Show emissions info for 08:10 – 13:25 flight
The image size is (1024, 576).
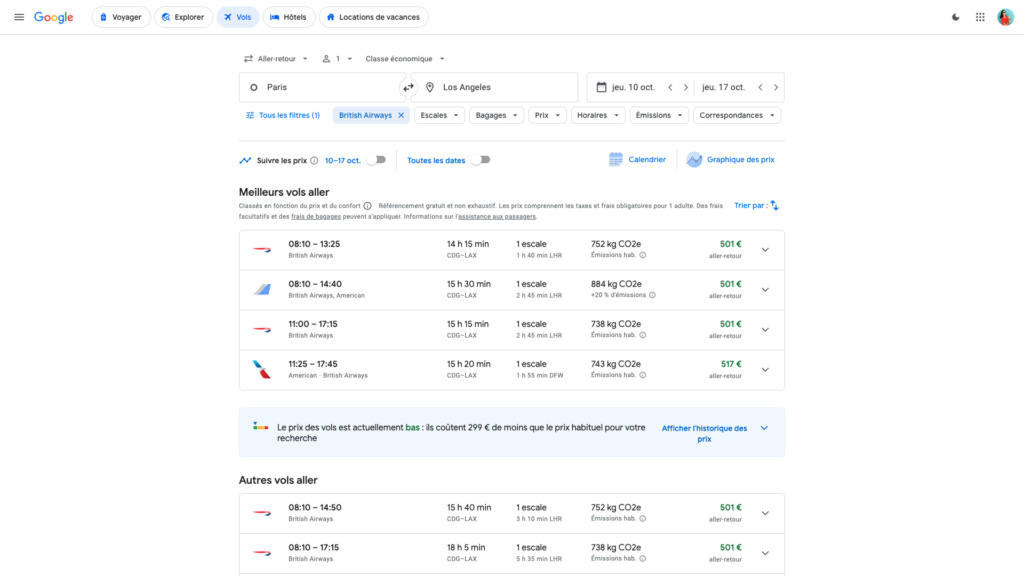[643, 255]
